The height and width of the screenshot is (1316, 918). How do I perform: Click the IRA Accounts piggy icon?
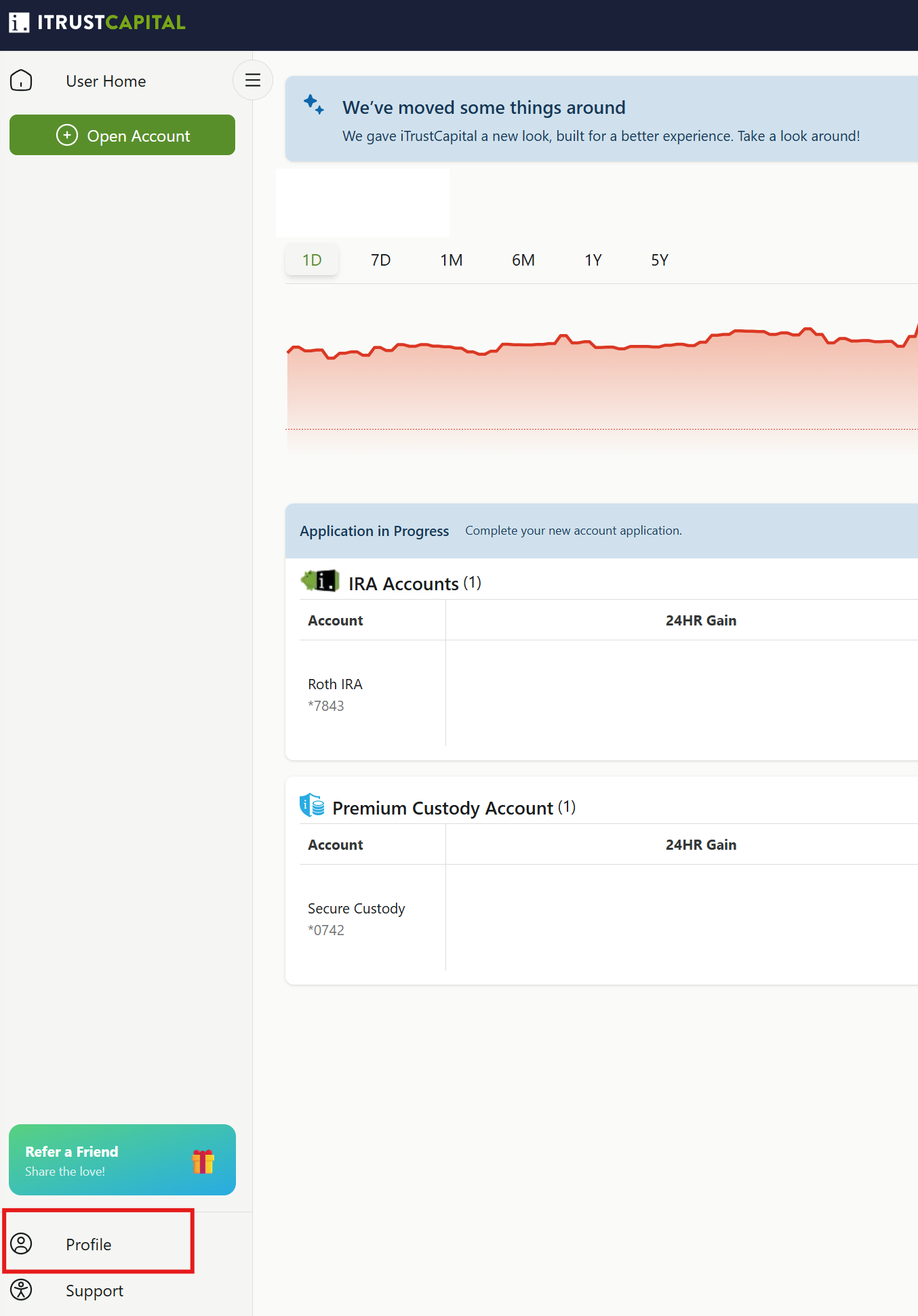pyautogui.click(x=320, y=581)
